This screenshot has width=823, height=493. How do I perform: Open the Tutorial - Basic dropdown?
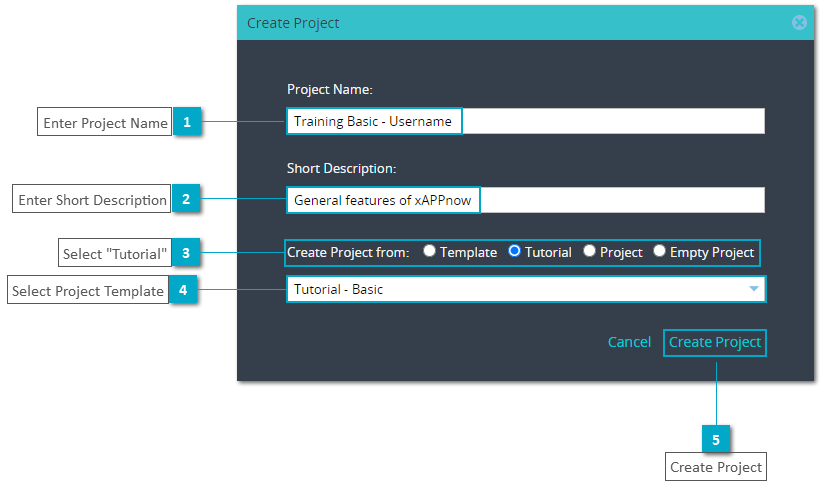[x=526, y=289]
